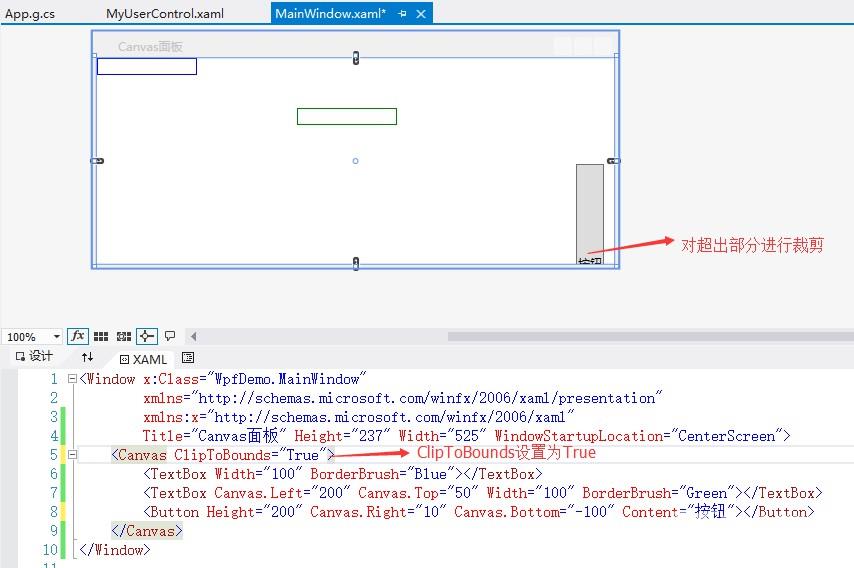
Task: Click the designer left scroll arrow
Action: [193, 336]
